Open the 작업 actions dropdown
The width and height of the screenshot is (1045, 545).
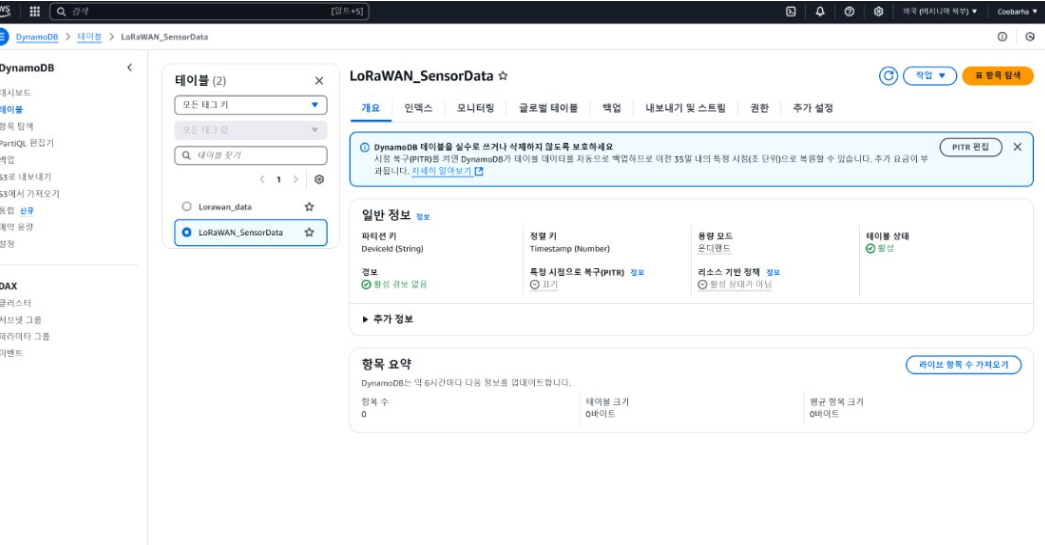pyautogui.click(x=930, y=76)
